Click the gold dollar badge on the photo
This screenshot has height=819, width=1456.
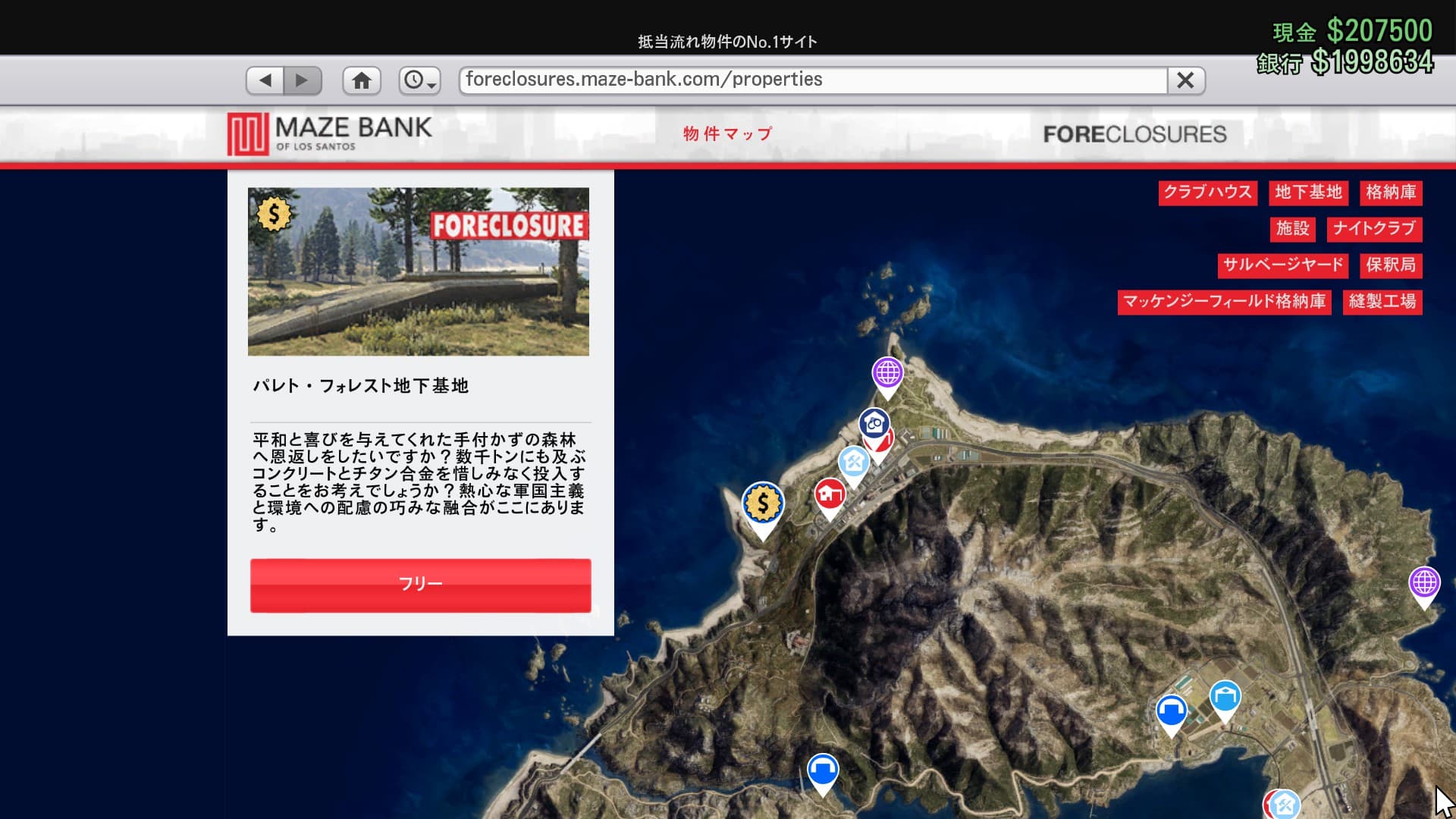click(274, 215)
